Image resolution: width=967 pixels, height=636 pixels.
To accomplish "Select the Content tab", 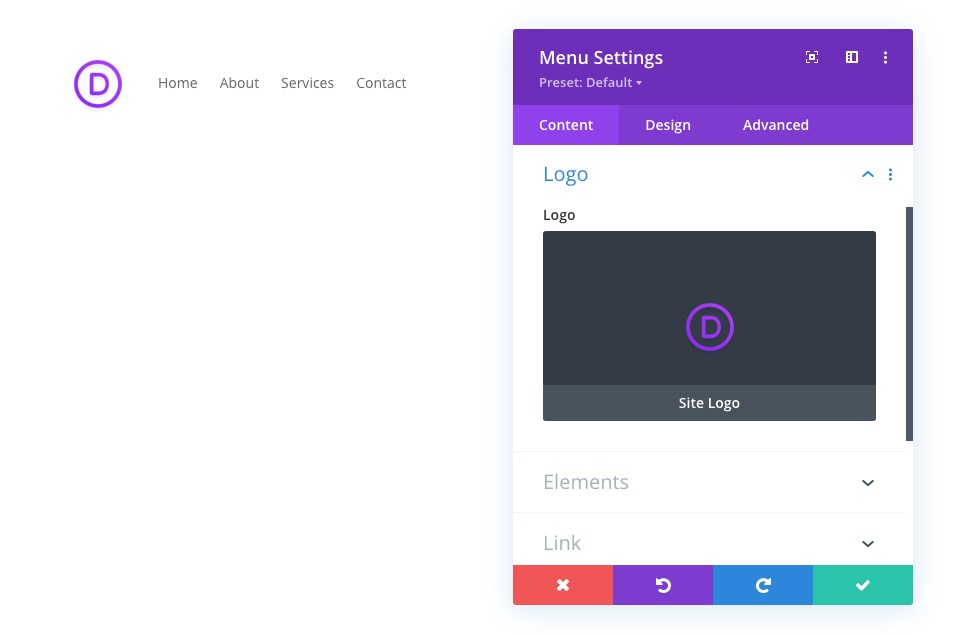I will pos(565,124).
